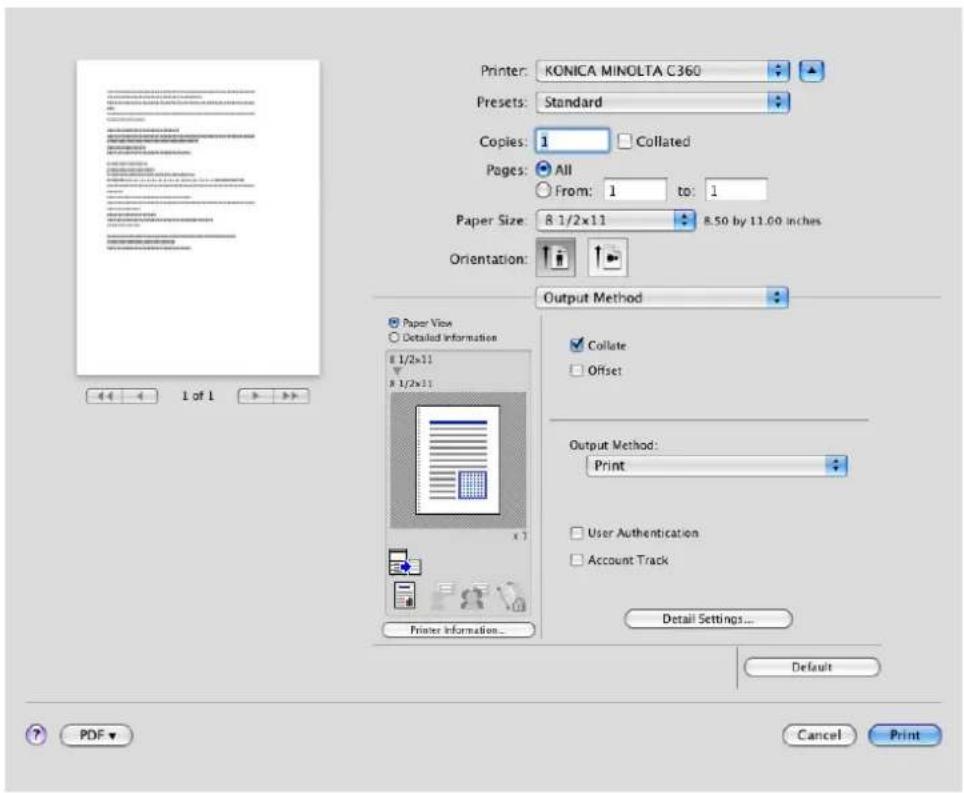This screenshot has width=964, height=793.
Task: Click the 8.50 by 11.00 inches text
Action: pos(762,221)
